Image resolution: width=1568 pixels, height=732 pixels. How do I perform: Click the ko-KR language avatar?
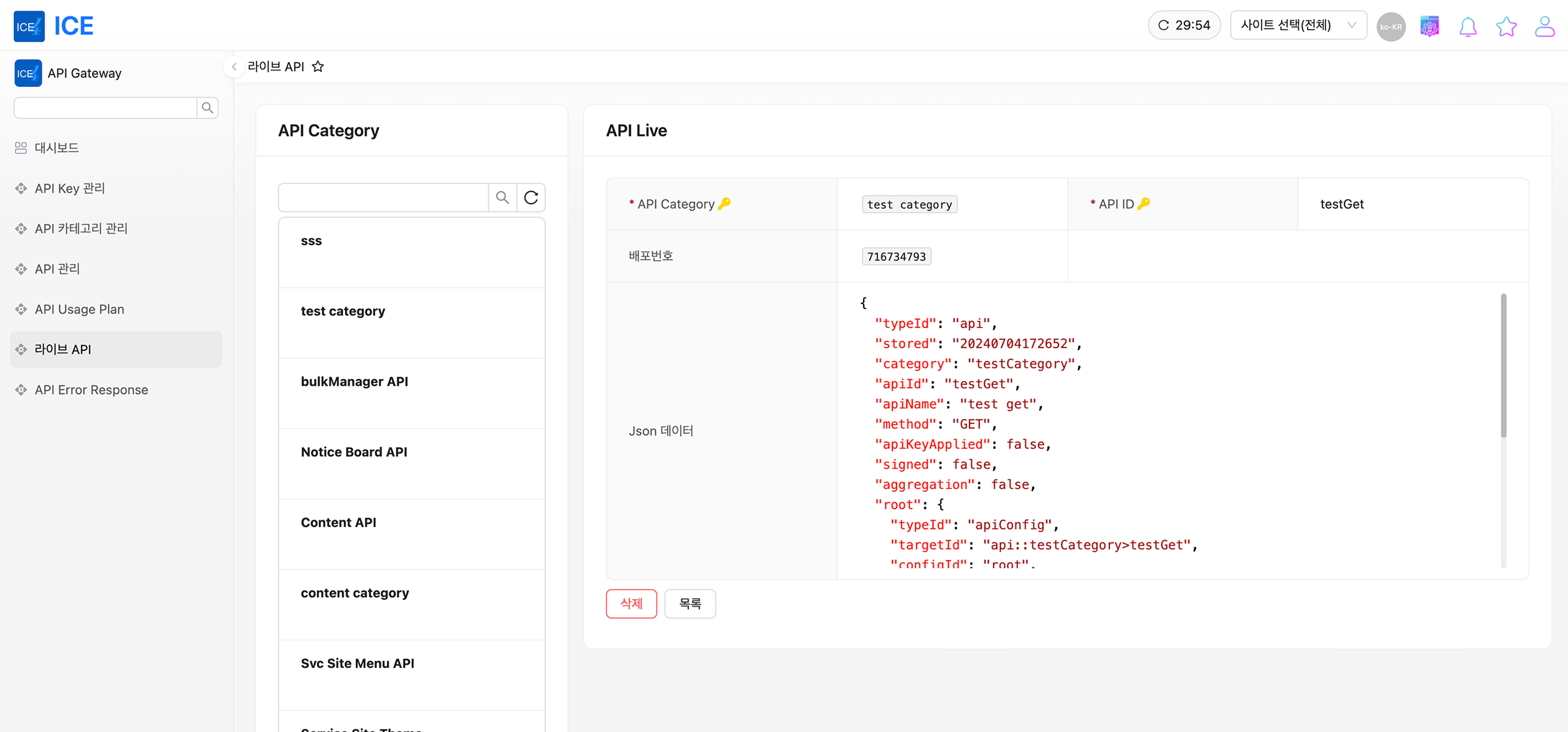(1391, 27)
